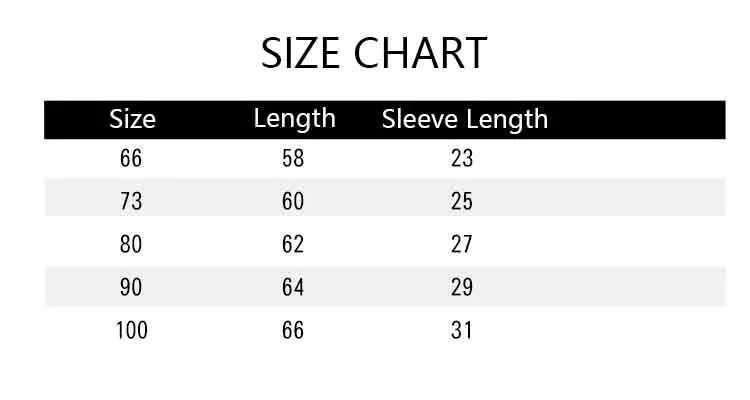This screenshot has width=750, height=400.
Task: Click length value 66 in last row
Action: pos(293,330)
